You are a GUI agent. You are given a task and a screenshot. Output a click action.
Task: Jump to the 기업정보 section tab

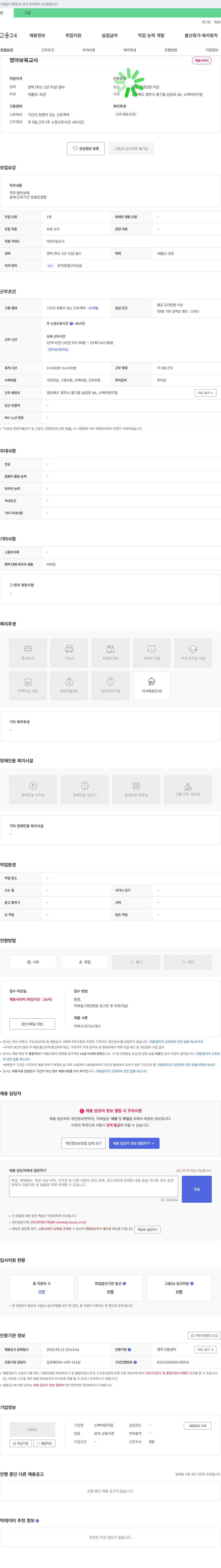[x=211, y=50]
